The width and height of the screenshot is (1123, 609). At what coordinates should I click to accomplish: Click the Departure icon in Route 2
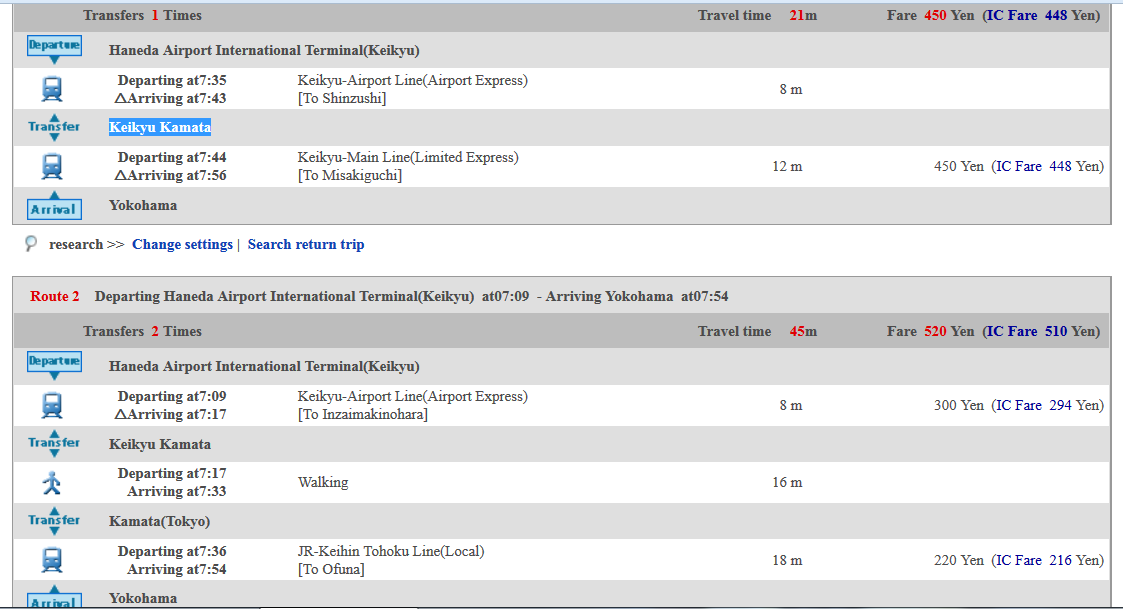(54, 365)
